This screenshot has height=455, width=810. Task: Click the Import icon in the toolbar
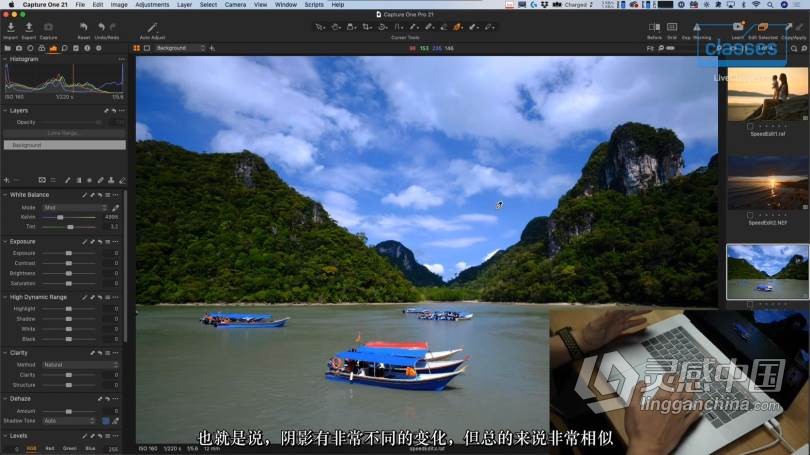coord(10,27)
